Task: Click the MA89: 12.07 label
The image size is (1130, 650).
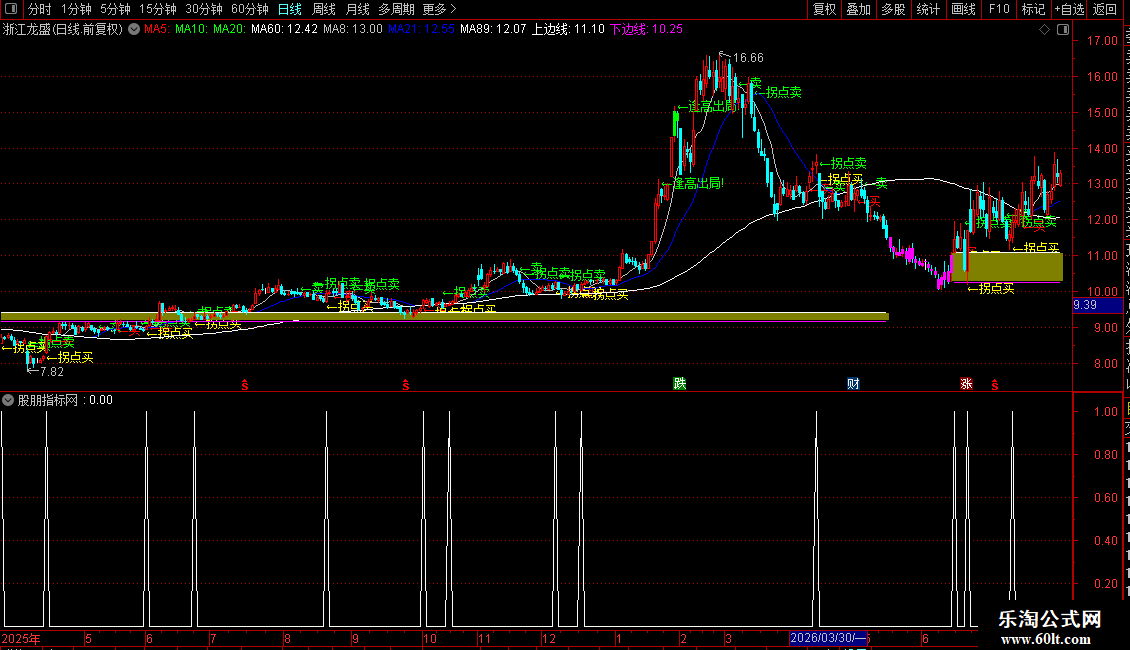Action: 493,30
